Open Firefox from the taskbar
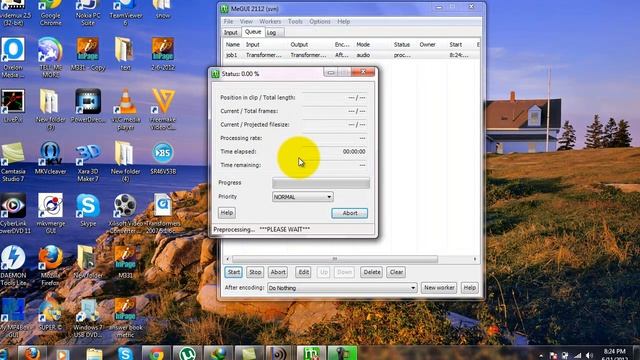Image resolution: width=640 pixels, height=360 pixels. [x=32, y=353]
